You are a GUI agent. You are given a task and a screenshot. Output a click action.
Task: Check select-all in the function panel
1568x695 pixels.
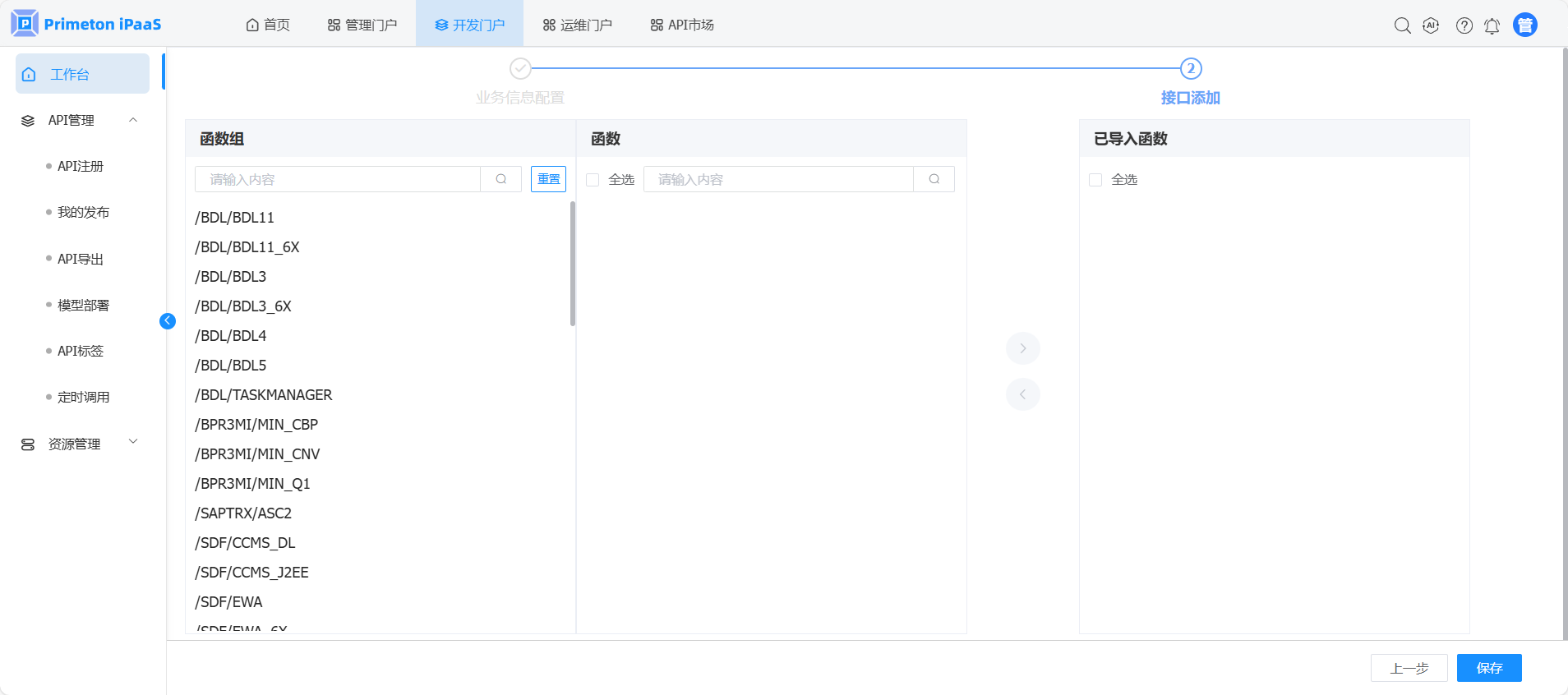tap(593, 180)
